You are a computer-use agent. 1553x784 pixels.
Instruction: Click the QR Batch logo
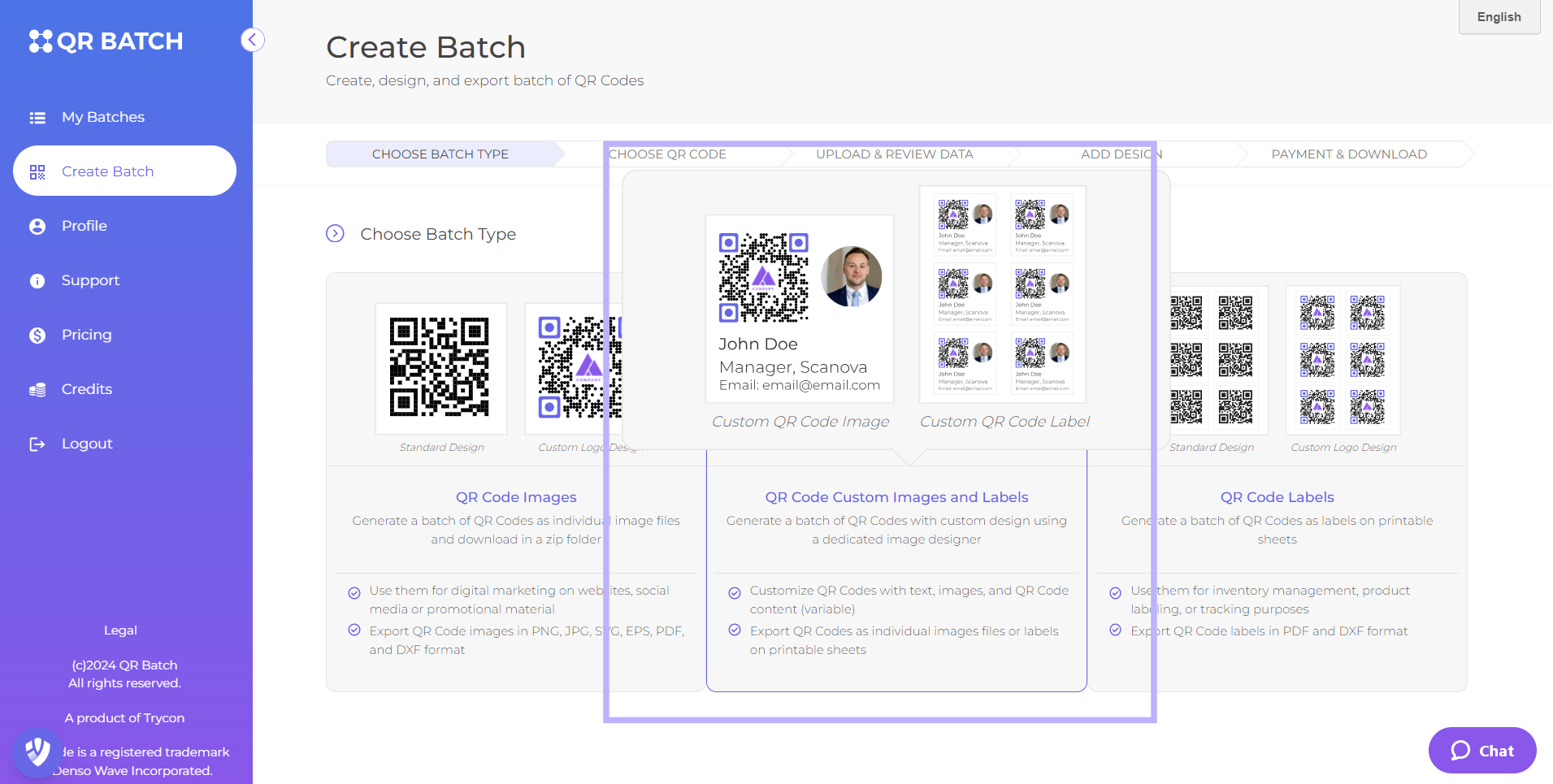[x=106, y=41]
